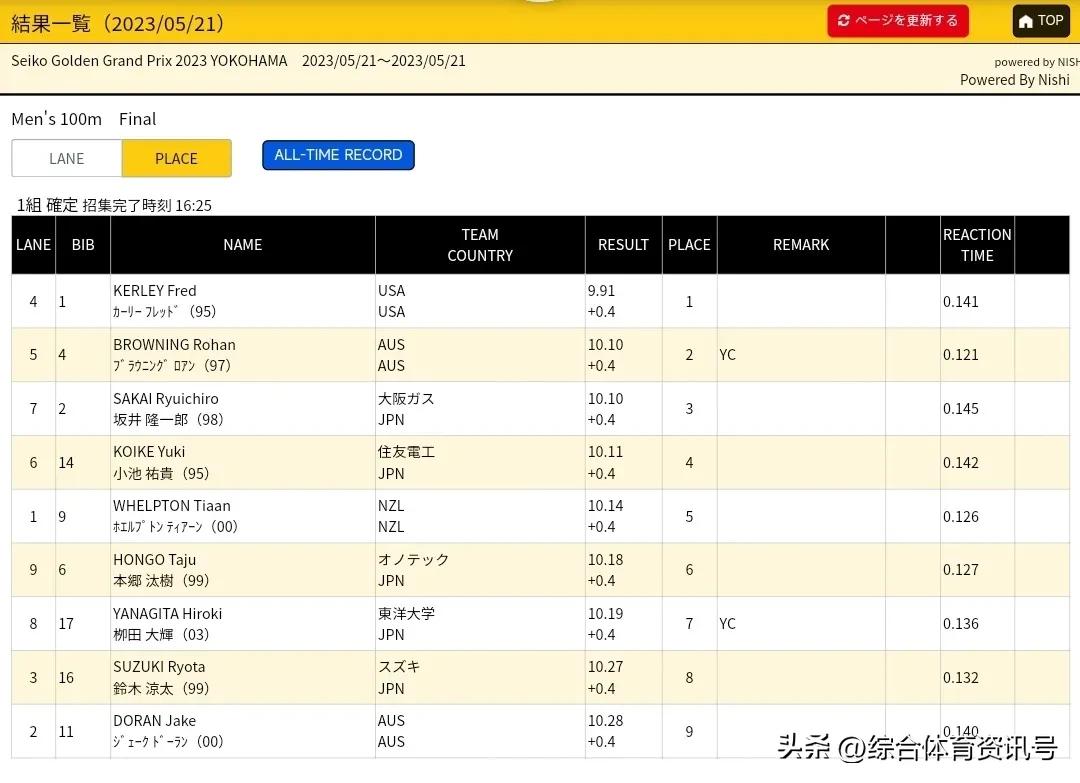
Task: Select DORAN Jake's result row
Action: [x=400, y=731]
